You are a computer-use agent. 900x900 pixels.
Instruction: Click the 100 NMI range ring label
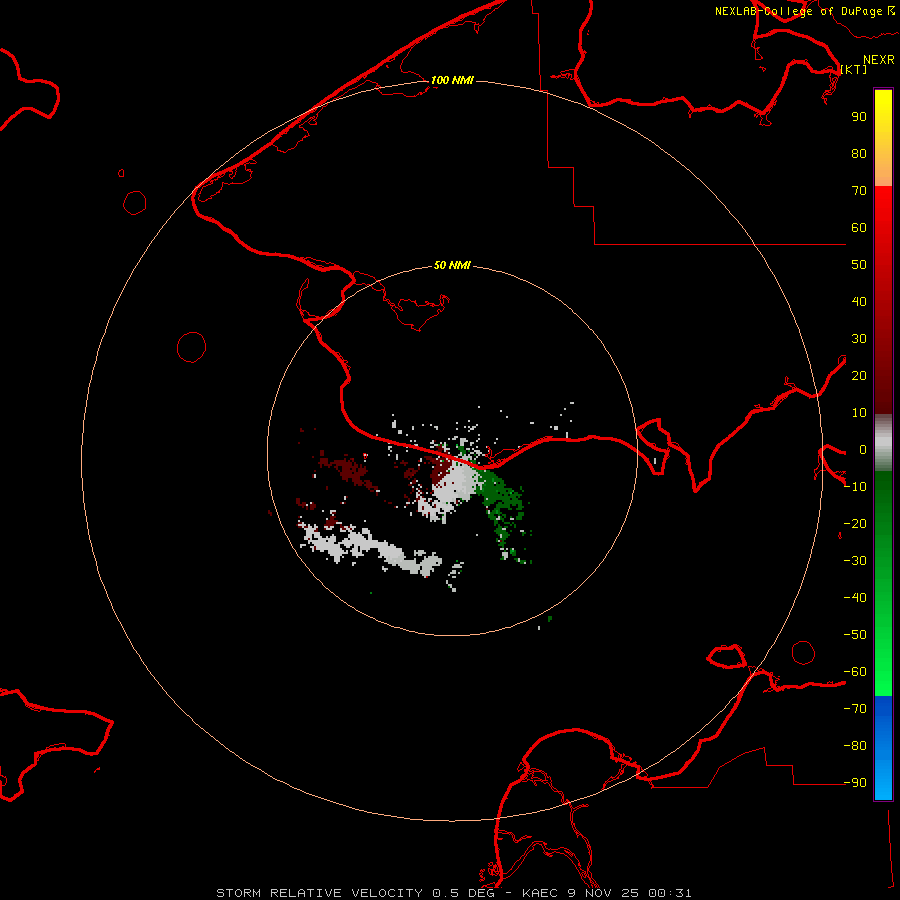pos(452,80)
